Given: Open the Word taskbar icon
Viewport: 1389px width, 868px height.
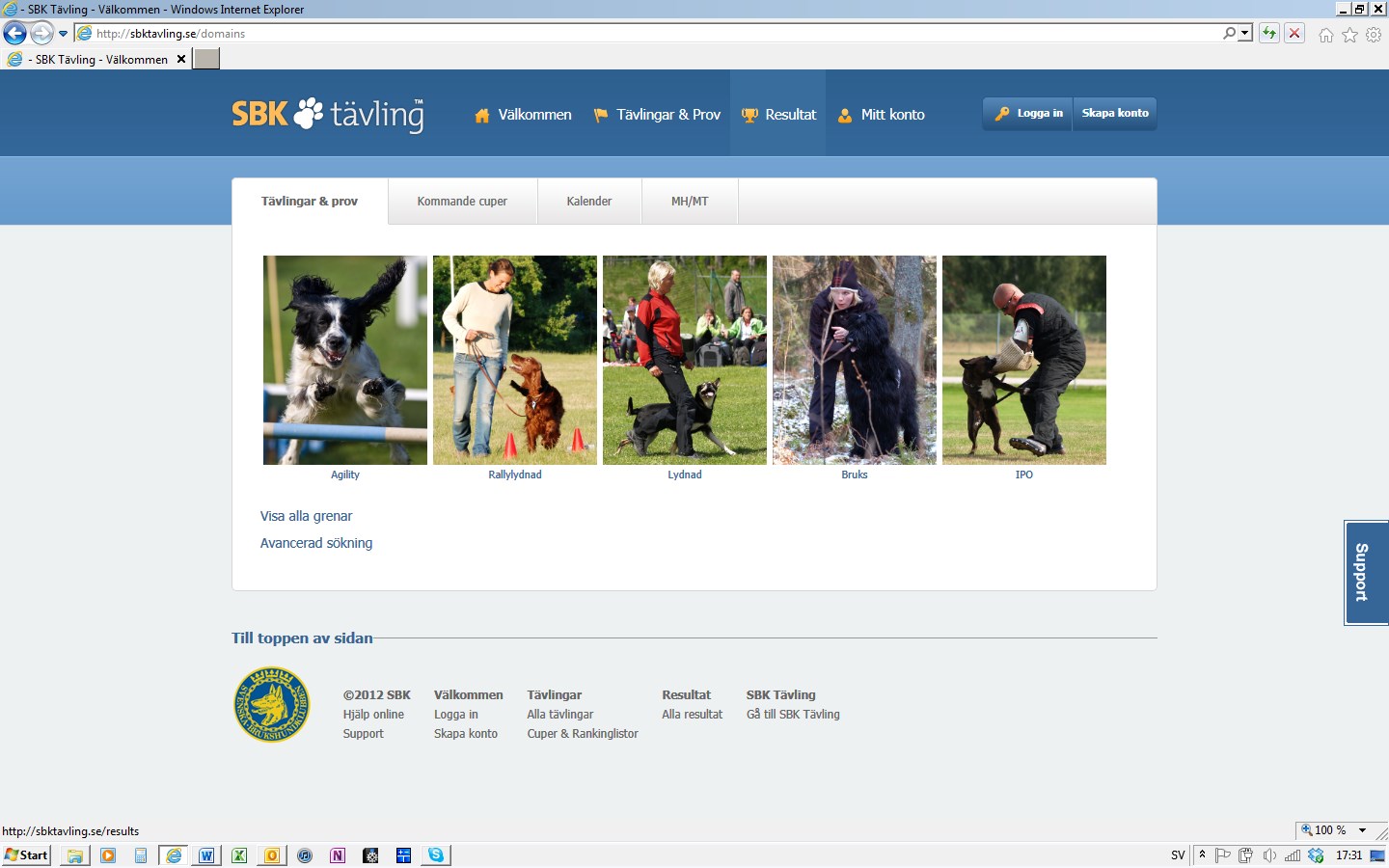Looking at the screenshot, I should point(206,855).
